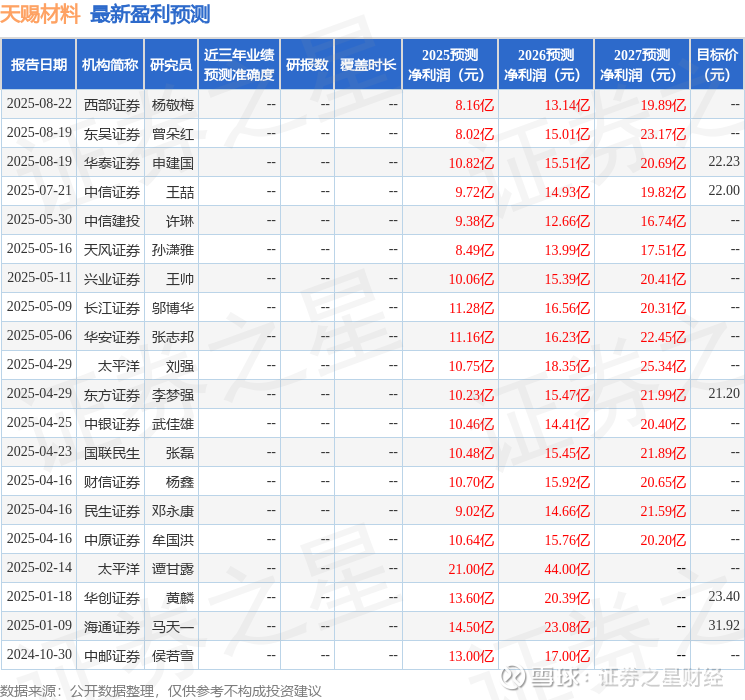
Task: Click the date 2025-05-30
Action: (x=39, y=220)
